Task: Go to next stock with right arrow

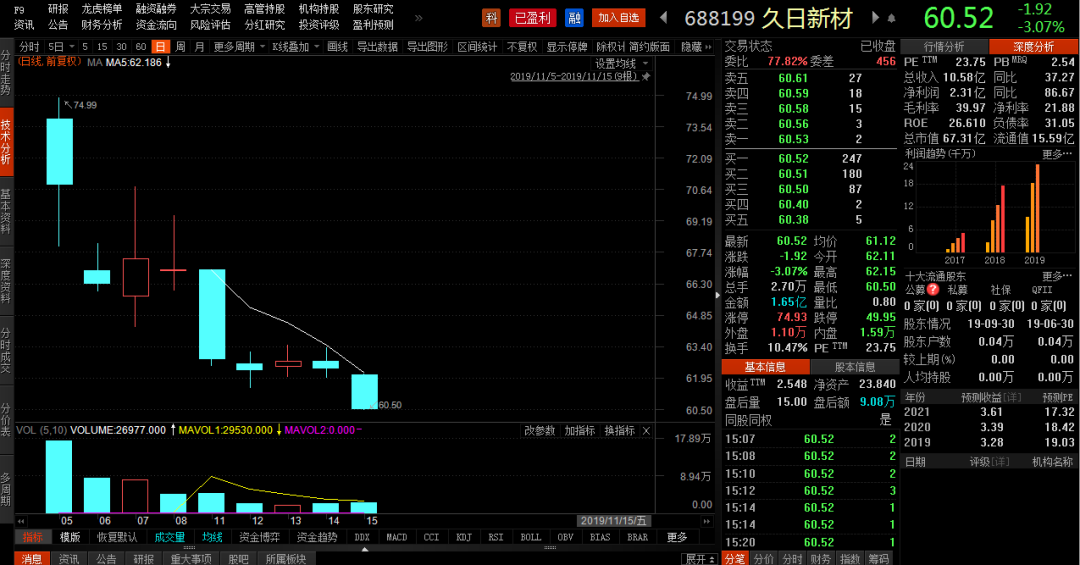Action: pos(875,17)
